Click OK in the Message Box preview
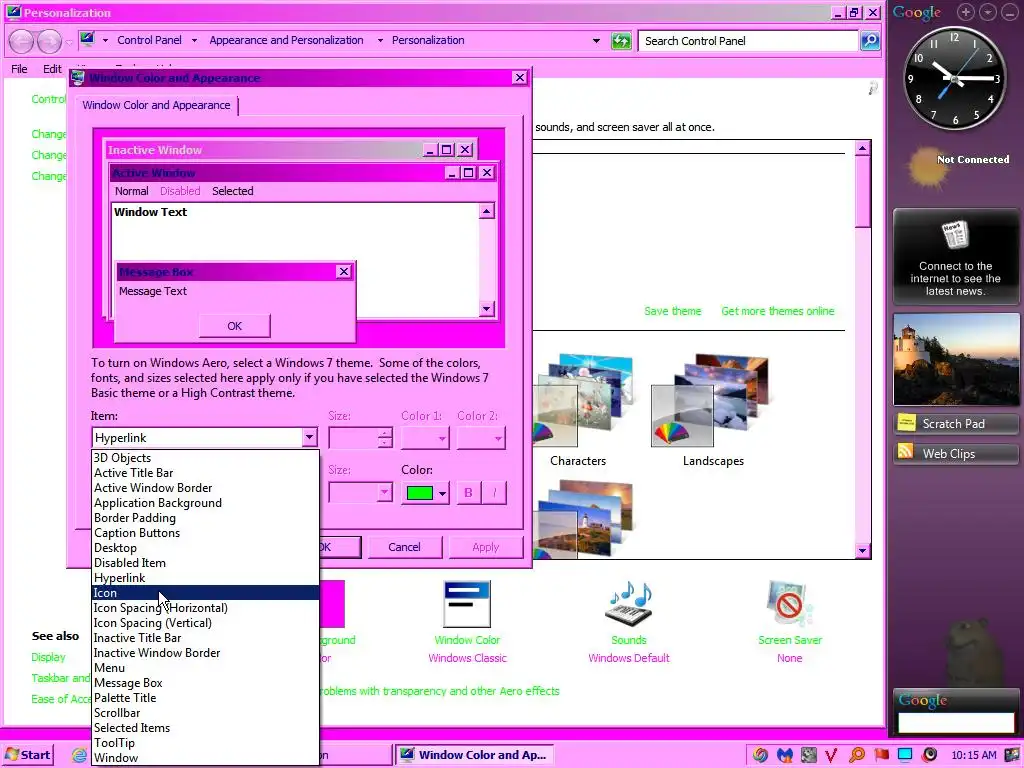Image resolution: width=1024 pixels, height=768 pixels. [x=234, y=326]
